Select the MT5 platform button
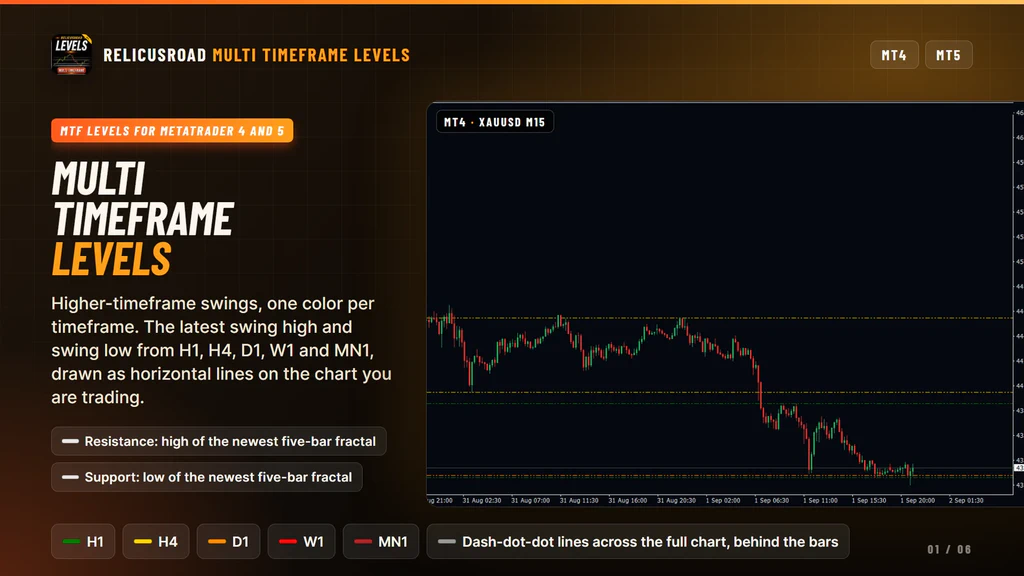This screenshot has height=576, width=1024. pos(948,55)
